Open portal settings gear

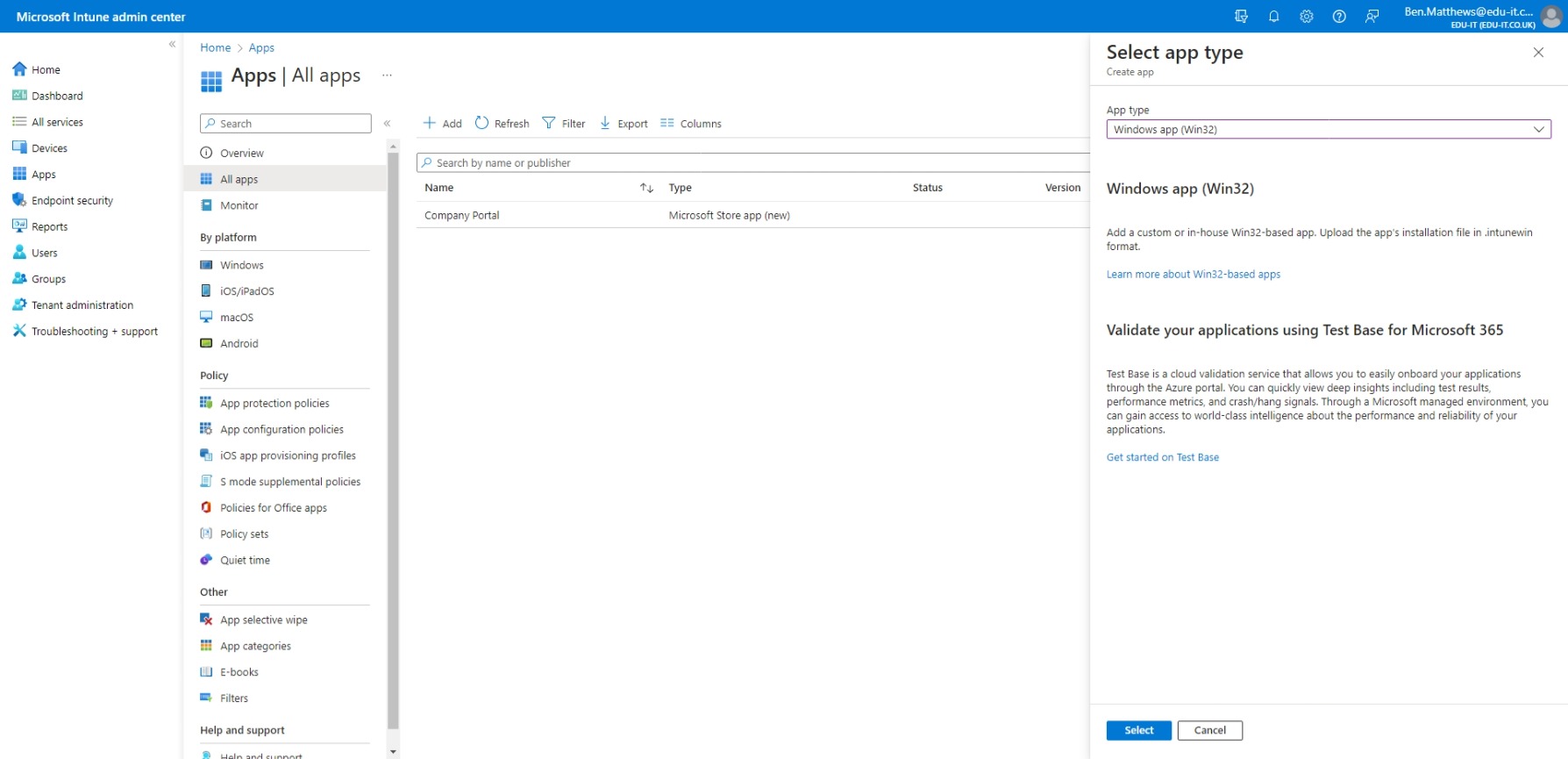tap(1306, 17)
